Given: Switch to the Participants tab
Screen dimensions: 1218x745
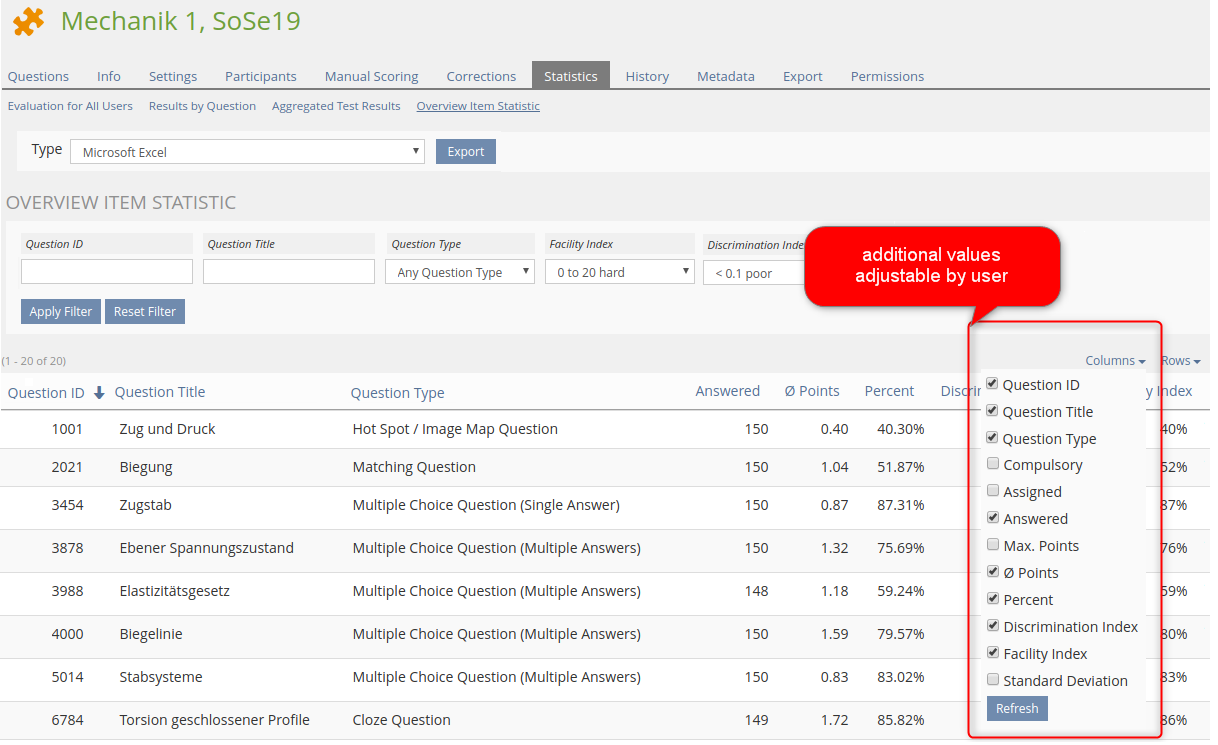Looking at the screenshot, I should pyautogui.click(x=260, y=76).
